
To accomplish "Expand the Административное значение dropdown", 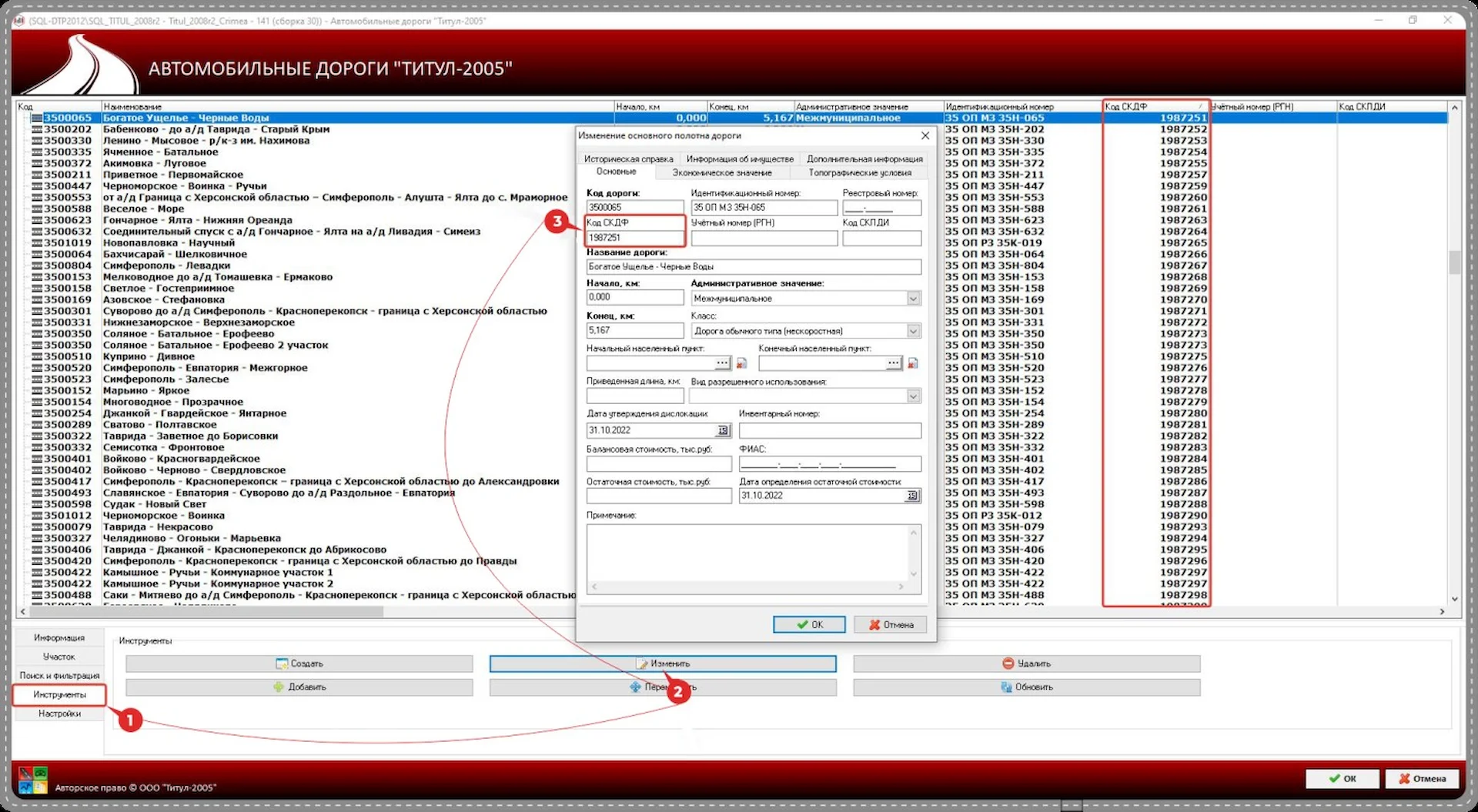I will tap(913, 299).
